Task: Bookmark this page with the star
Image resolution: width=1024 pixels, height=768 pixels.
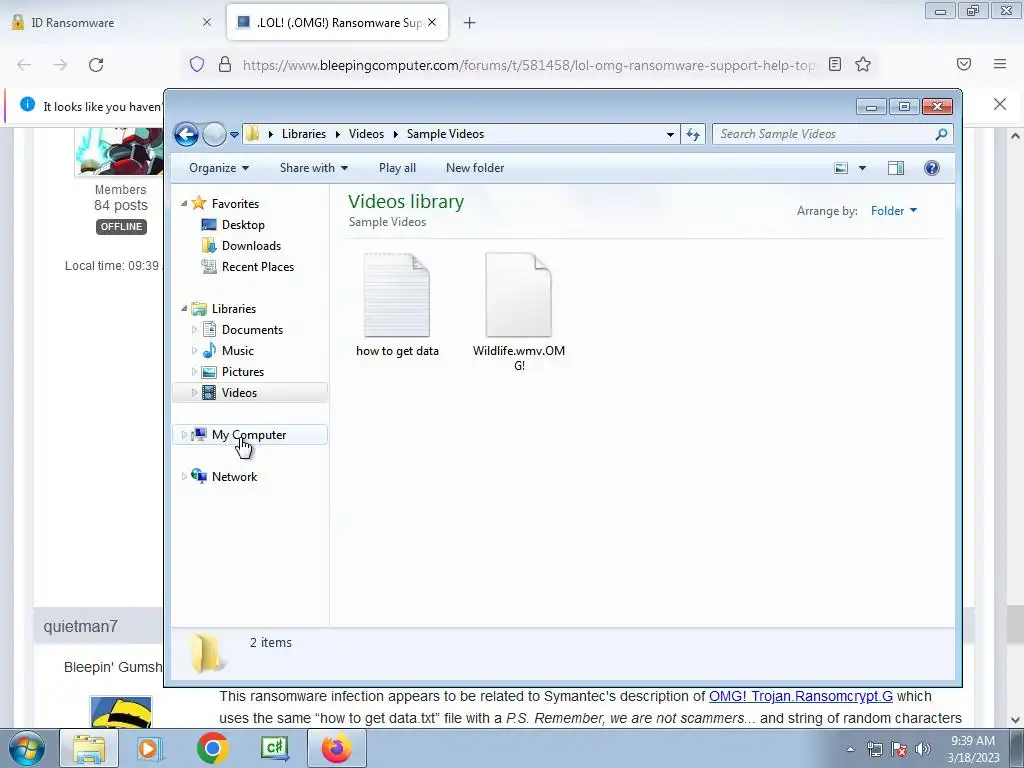Action: tap(863, 64)
